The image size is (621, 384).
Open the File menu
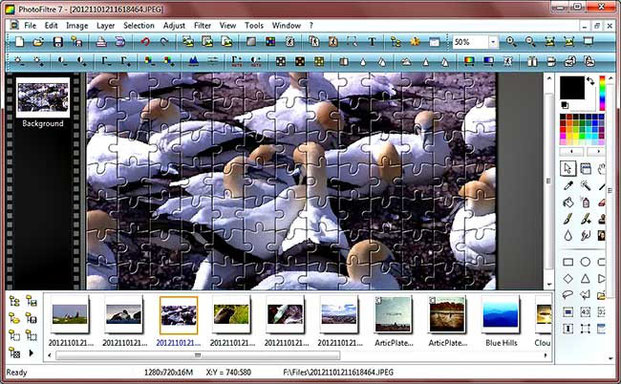pos(30,26)
